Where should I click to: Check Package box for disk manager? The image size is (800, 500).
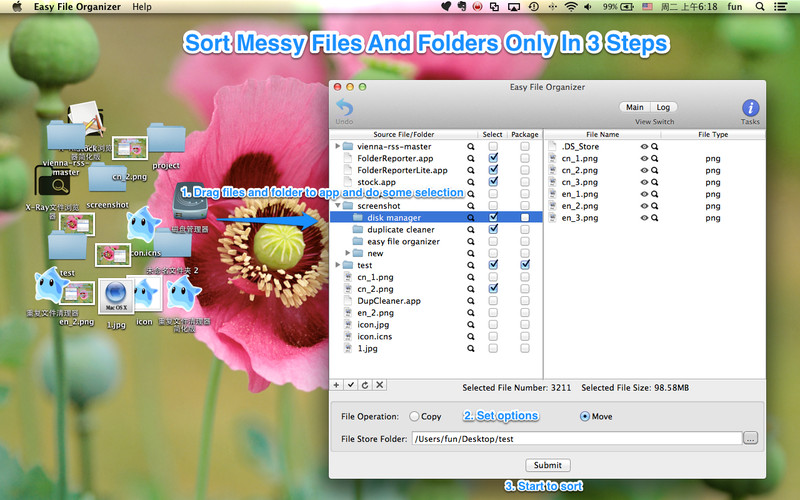point(525,217)
